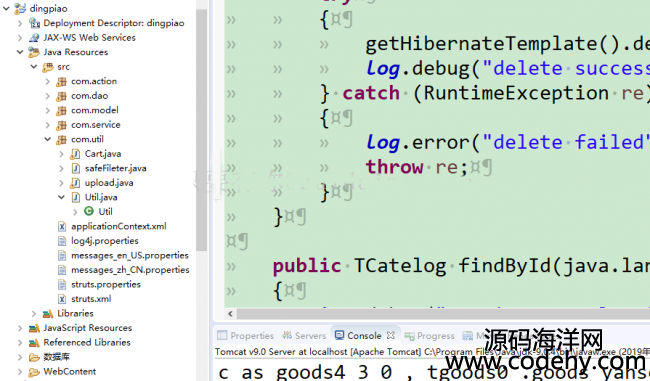Switch to the Progress tab
The width and height of the screenshot is (650, 381).
[x=429, y=335]
